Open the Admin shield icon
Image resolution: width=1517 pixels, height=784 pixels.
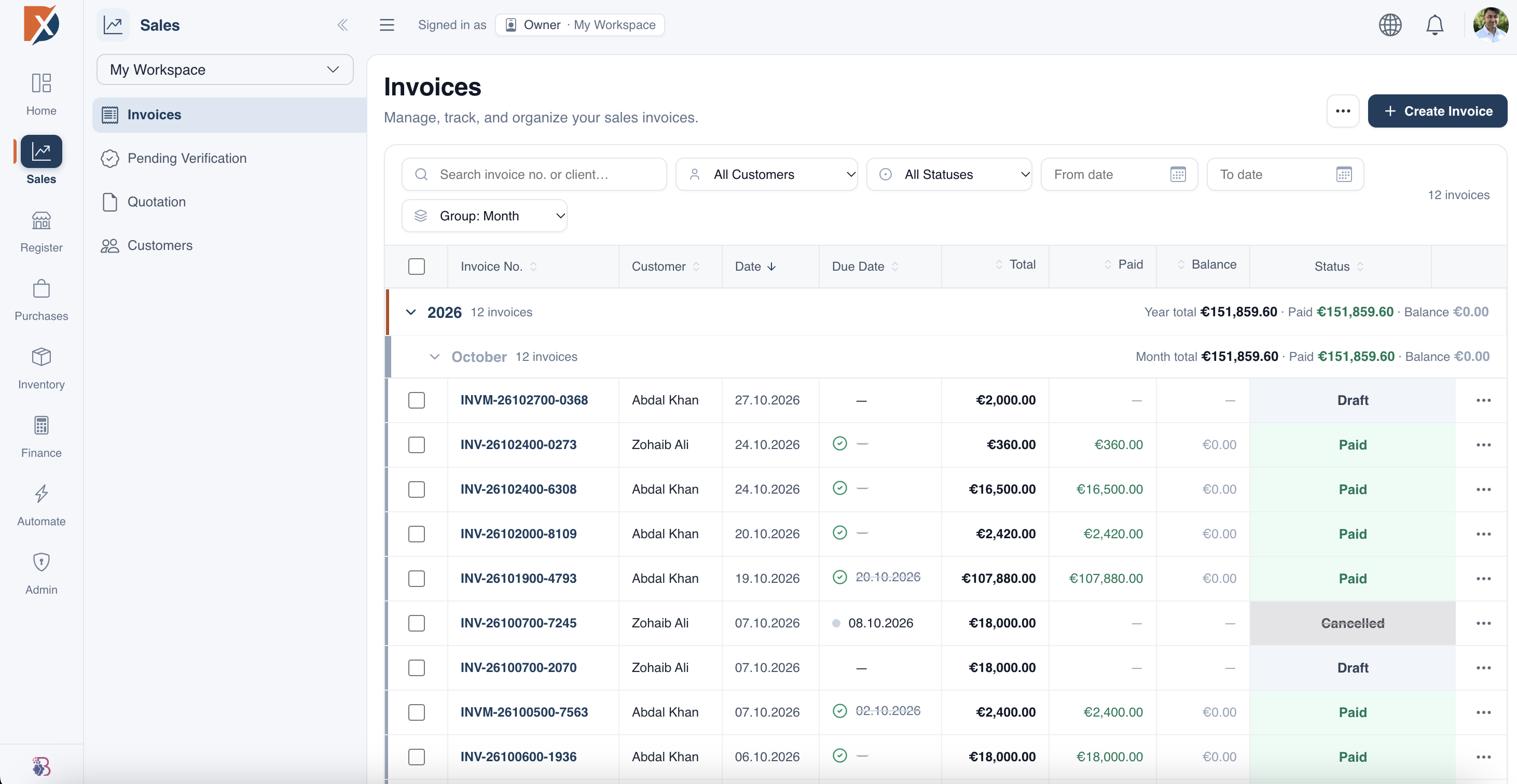[x=41, y=562]
